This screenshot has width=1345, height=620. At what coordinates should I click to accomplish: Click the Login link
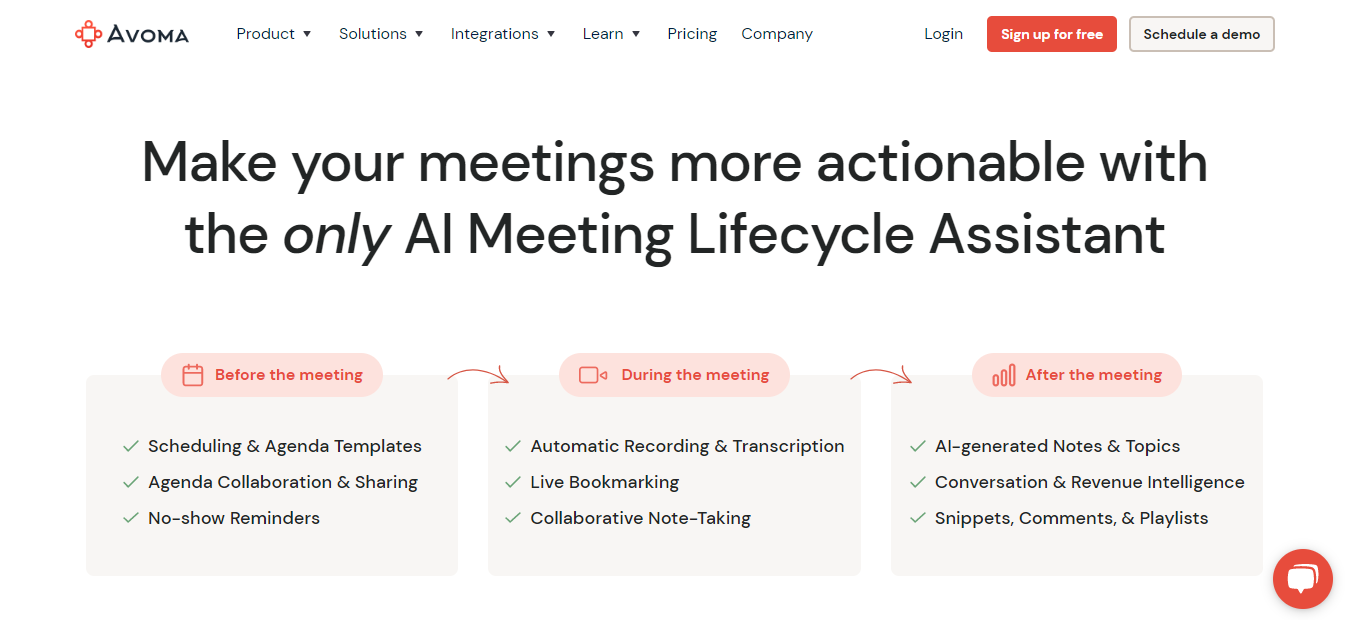point(943,33)
